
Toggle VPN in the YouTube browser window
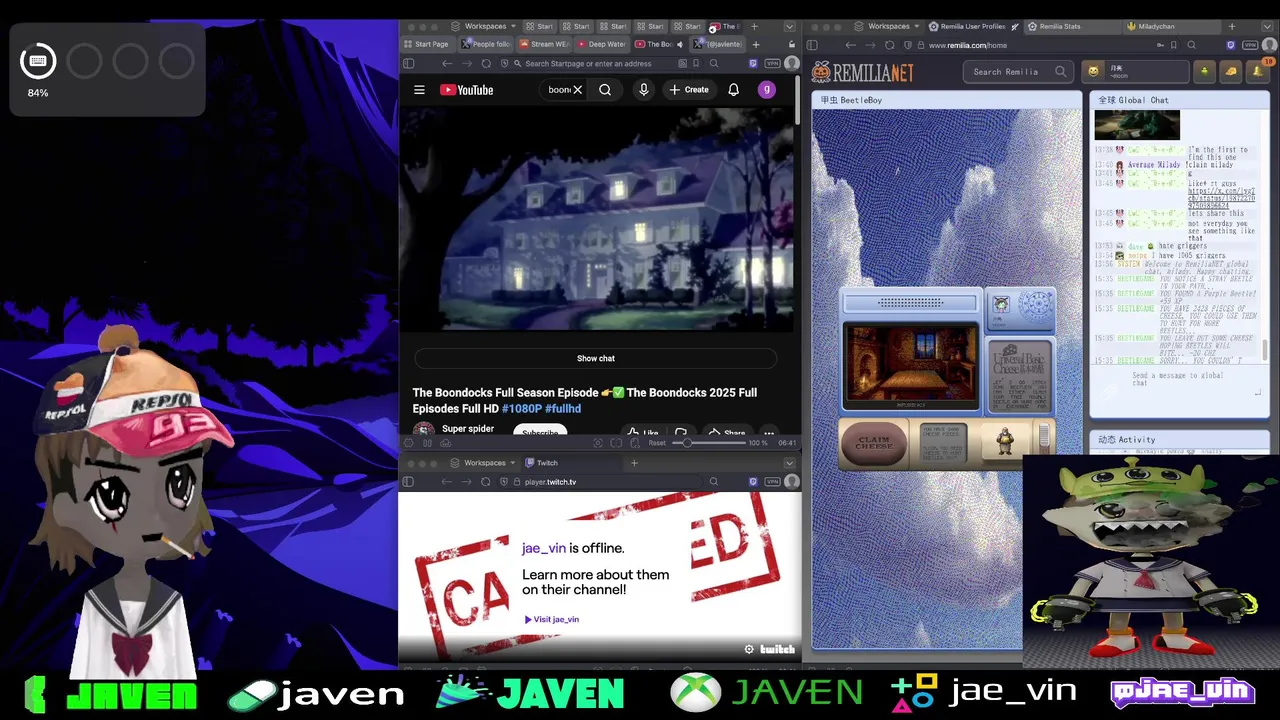pyautogui.click(x=772, y=63)
